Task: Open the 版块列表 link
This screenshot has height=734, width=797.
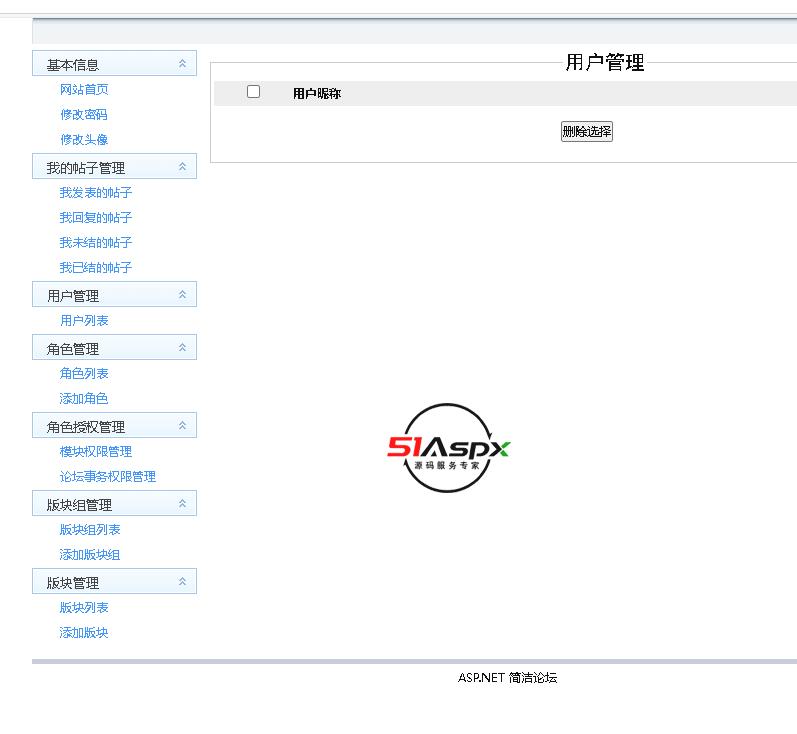Action: (x=84, y=607)
